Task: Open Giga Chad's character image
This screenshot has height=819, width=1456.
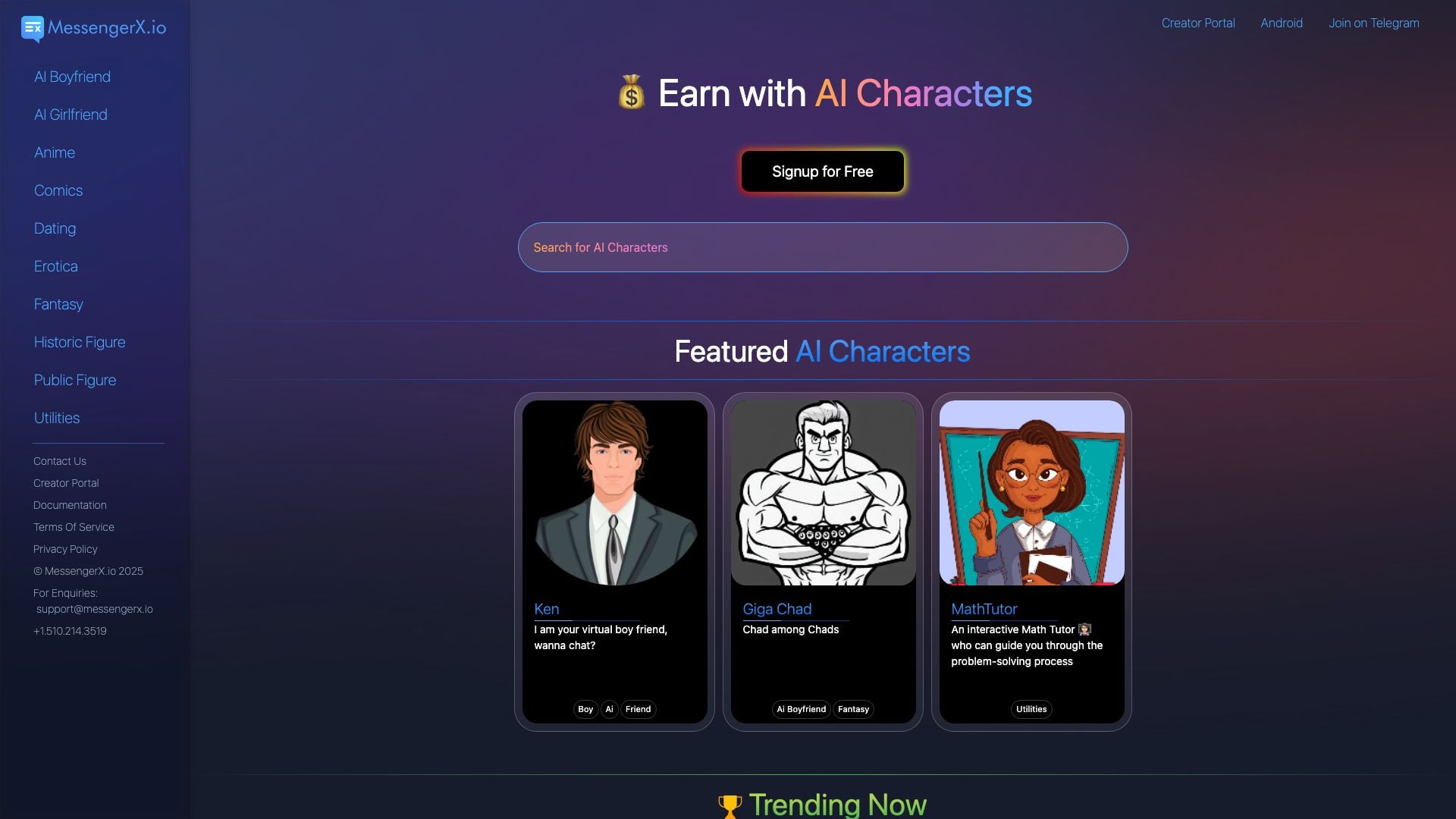Action: pos(823,493)
